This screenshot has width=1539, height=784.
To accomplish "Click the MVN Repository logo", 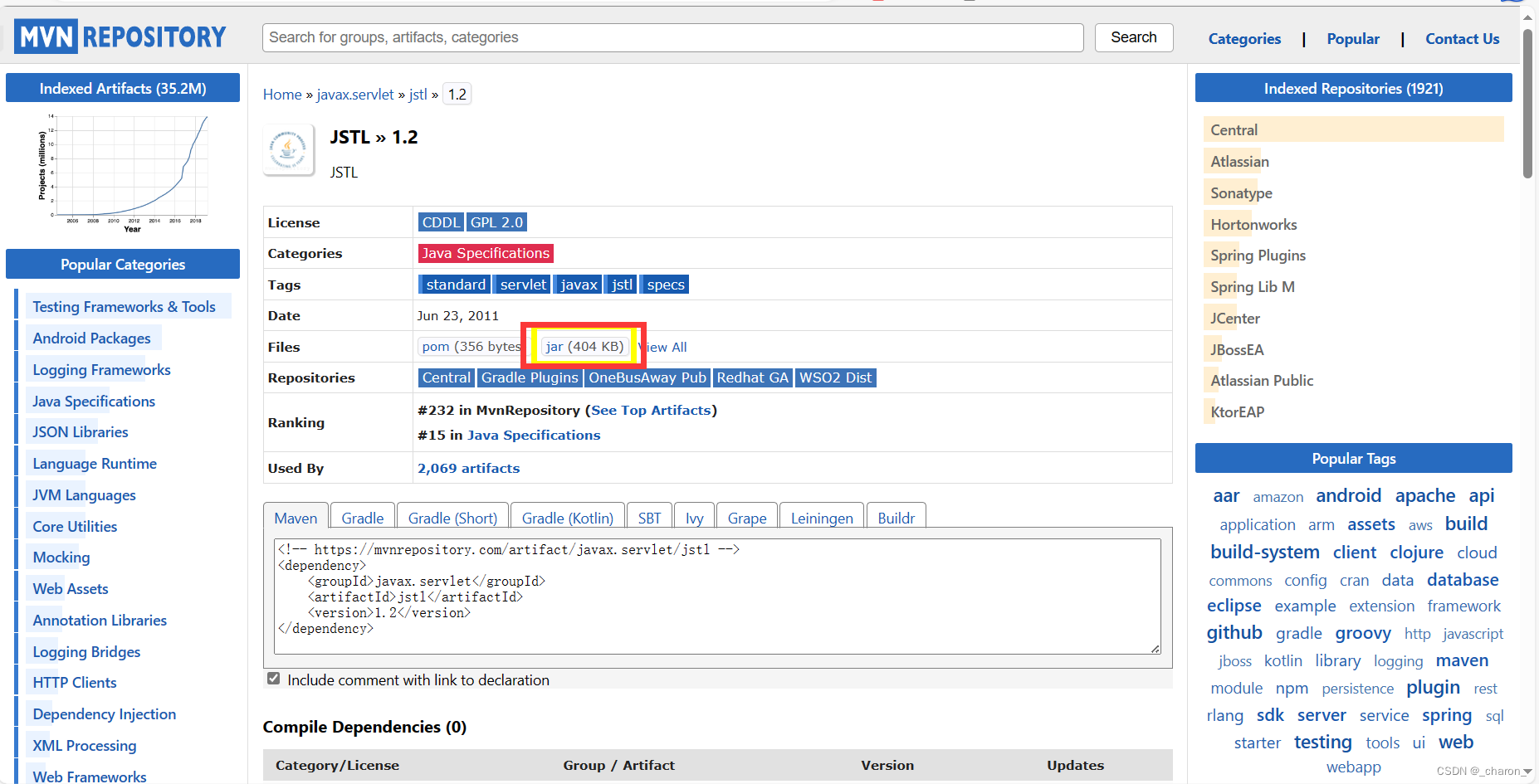I will 120,36.
